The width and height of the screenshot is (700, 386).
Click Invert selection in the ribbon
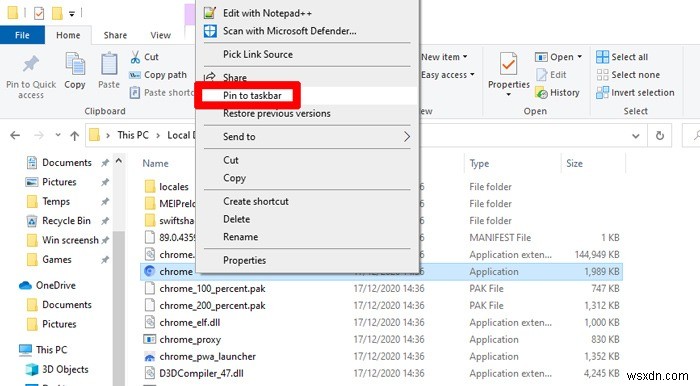[x=635, y=93]
